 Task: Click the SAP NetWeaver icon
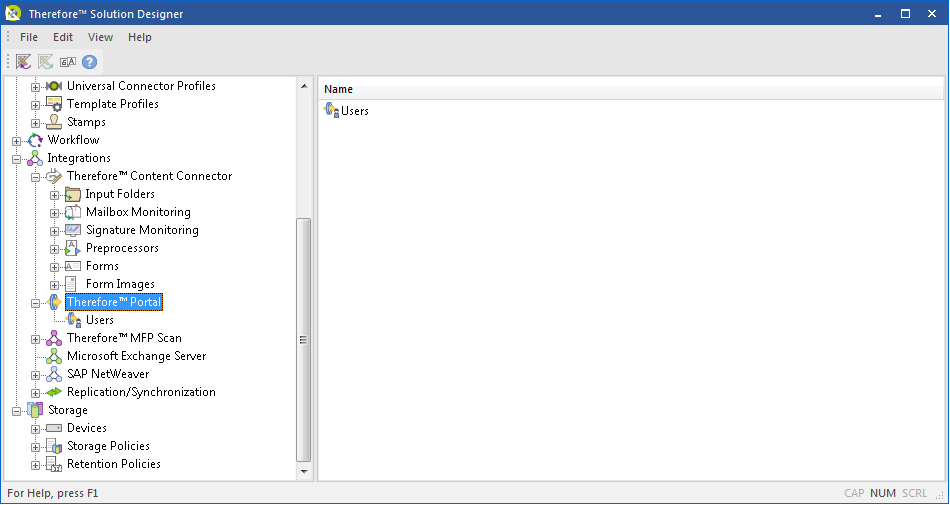pyautogui.click(x=54, y=374)
